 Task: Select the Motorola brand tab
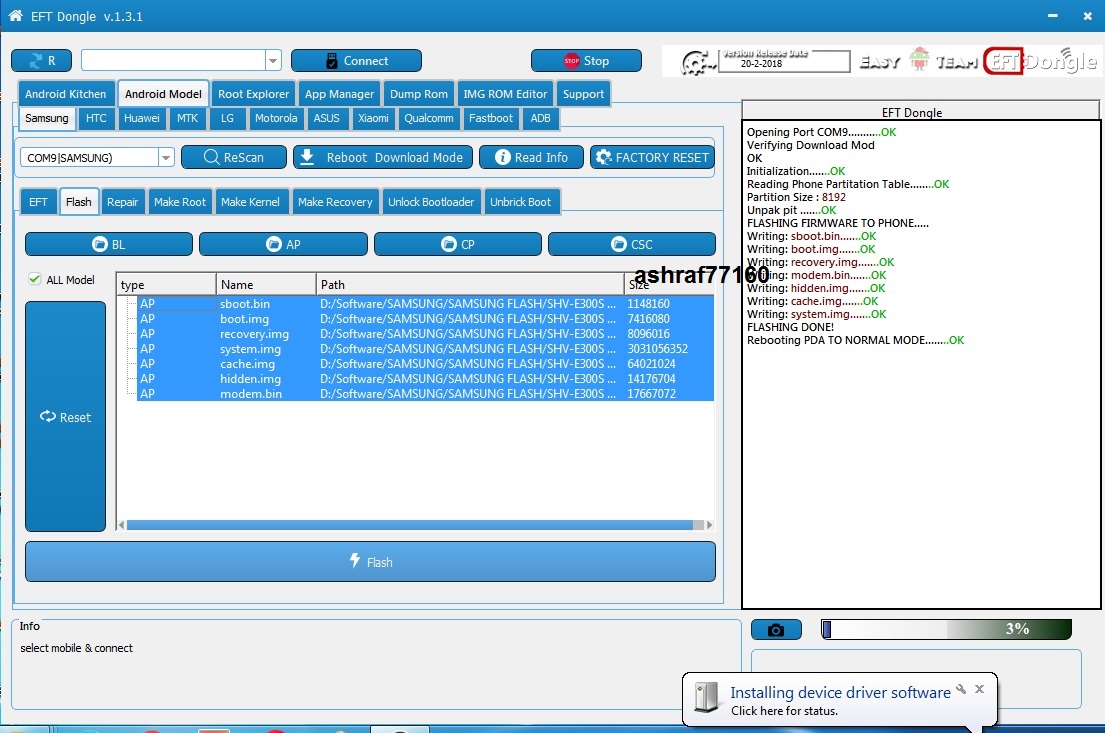pos(276,118)
